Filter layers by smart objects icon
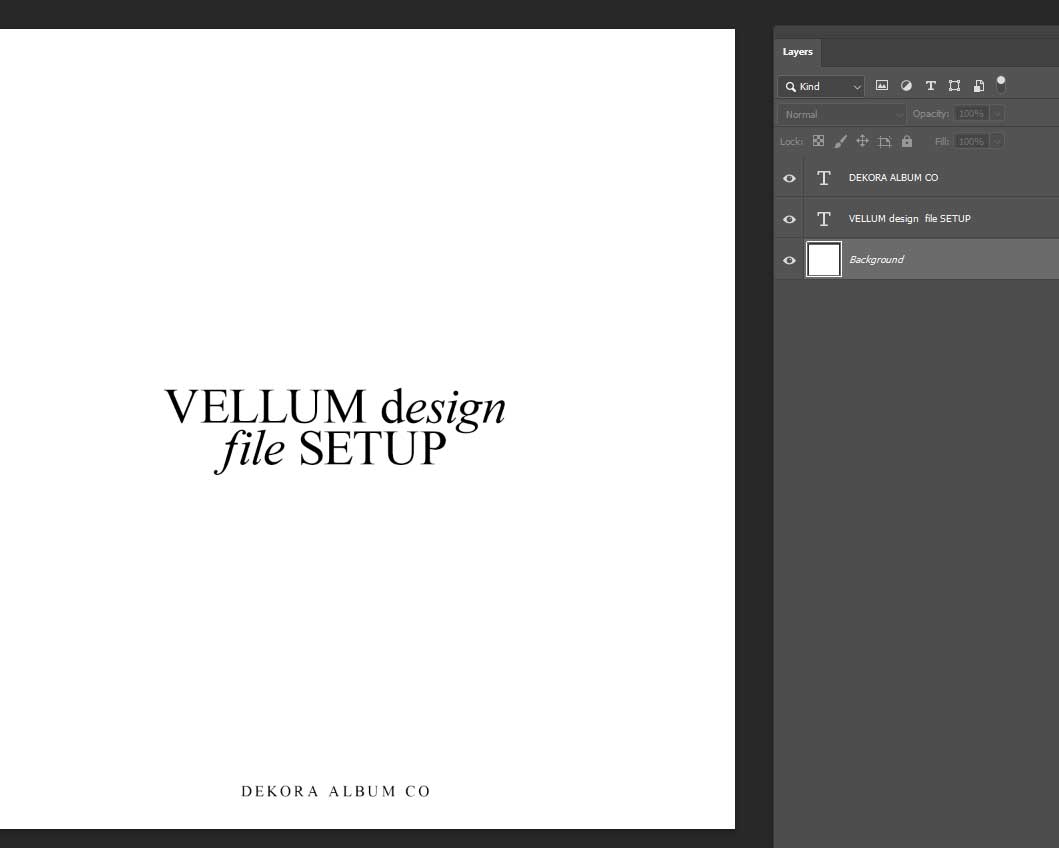 [x=979, y=86]
